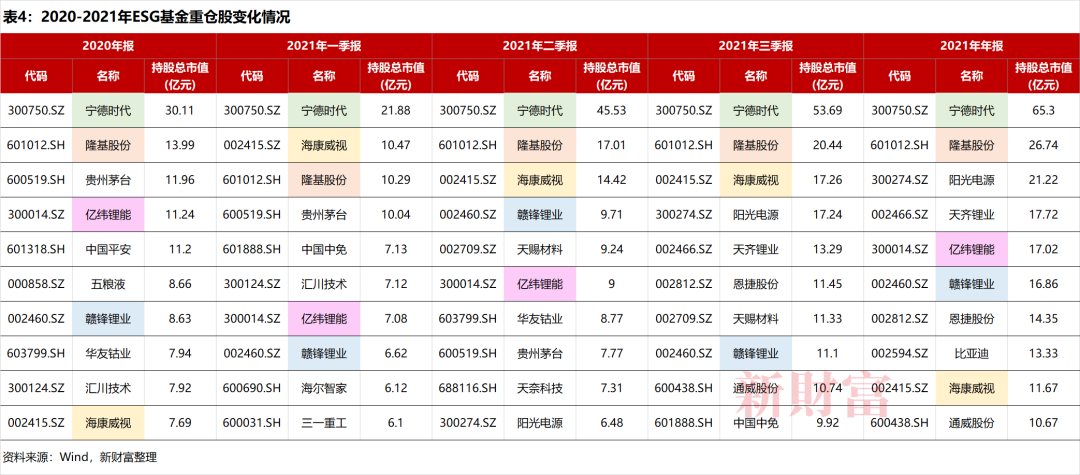Select the holding value 17.72

coord(1044,215)
